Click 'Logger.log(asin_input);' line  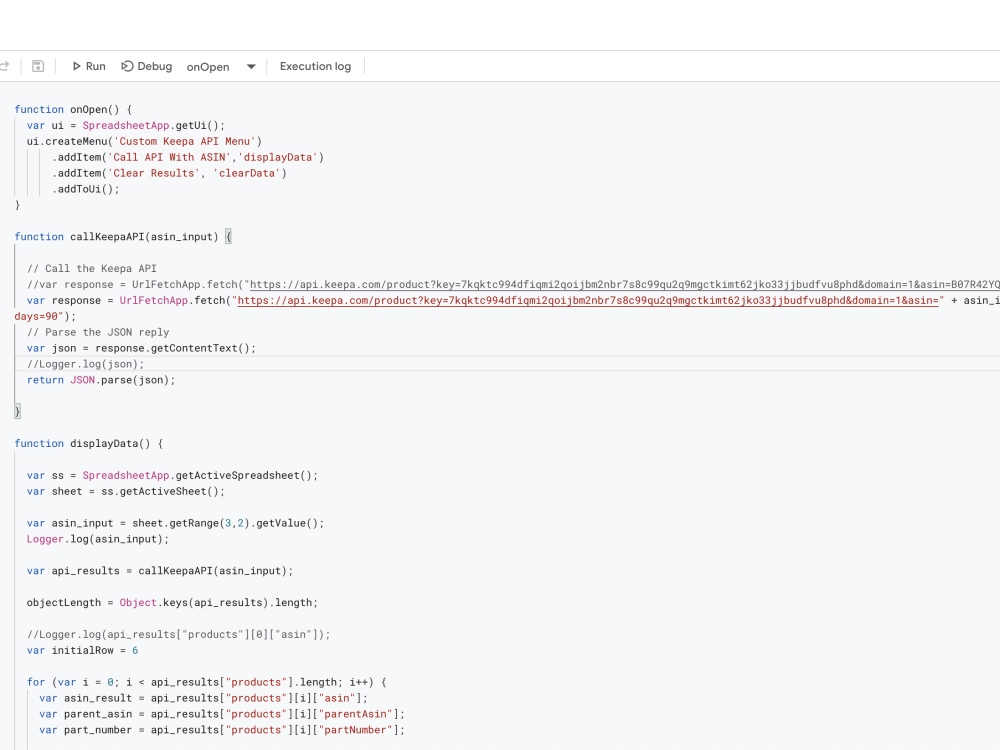click(98, 540)
